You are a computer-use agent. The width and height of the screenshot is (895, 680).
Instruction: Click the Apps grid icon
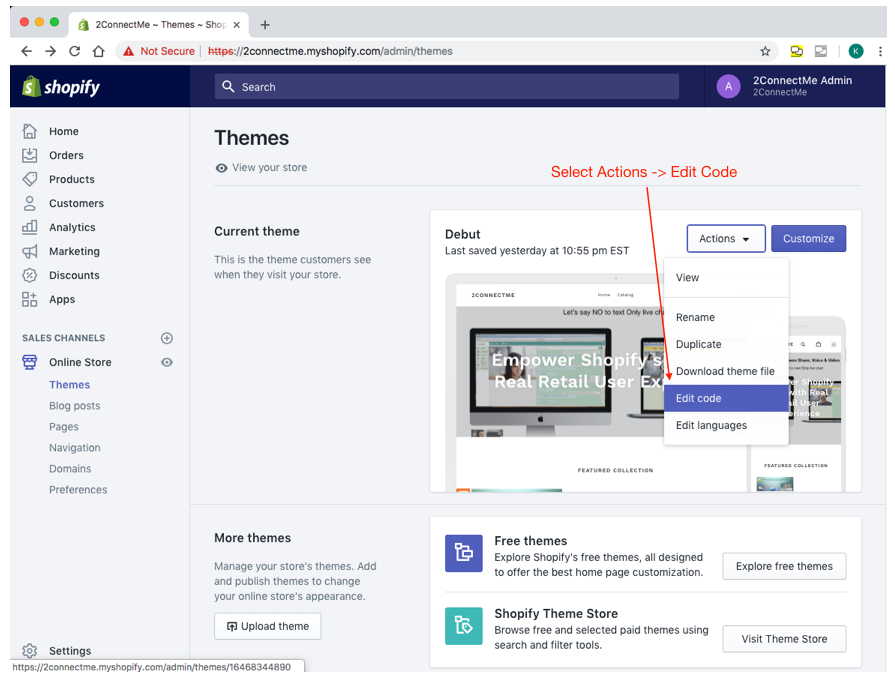[30, 299]
